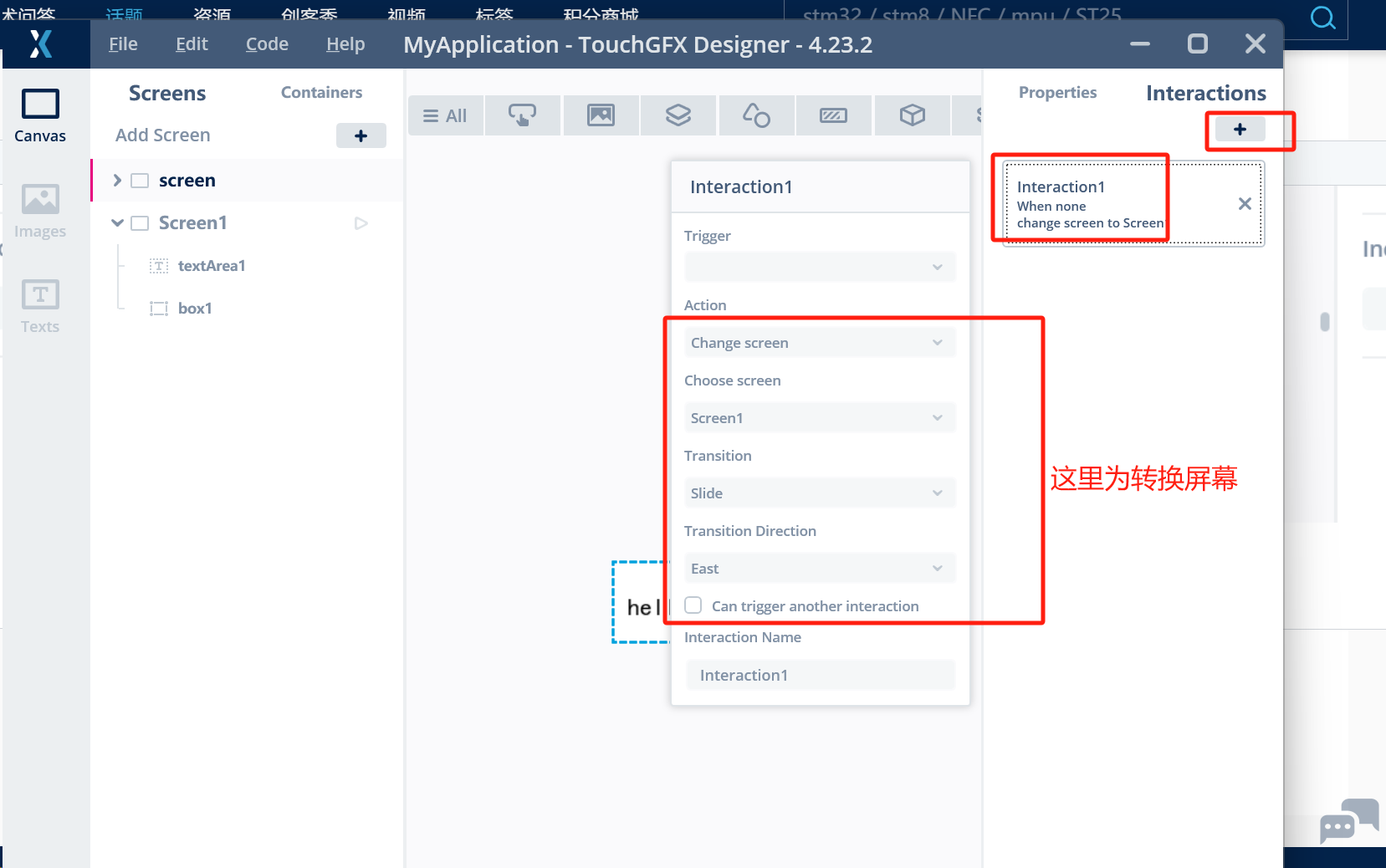
Task: Show the Miscellaneous widget category (cube icon)
Action: (x=912, y=115)
